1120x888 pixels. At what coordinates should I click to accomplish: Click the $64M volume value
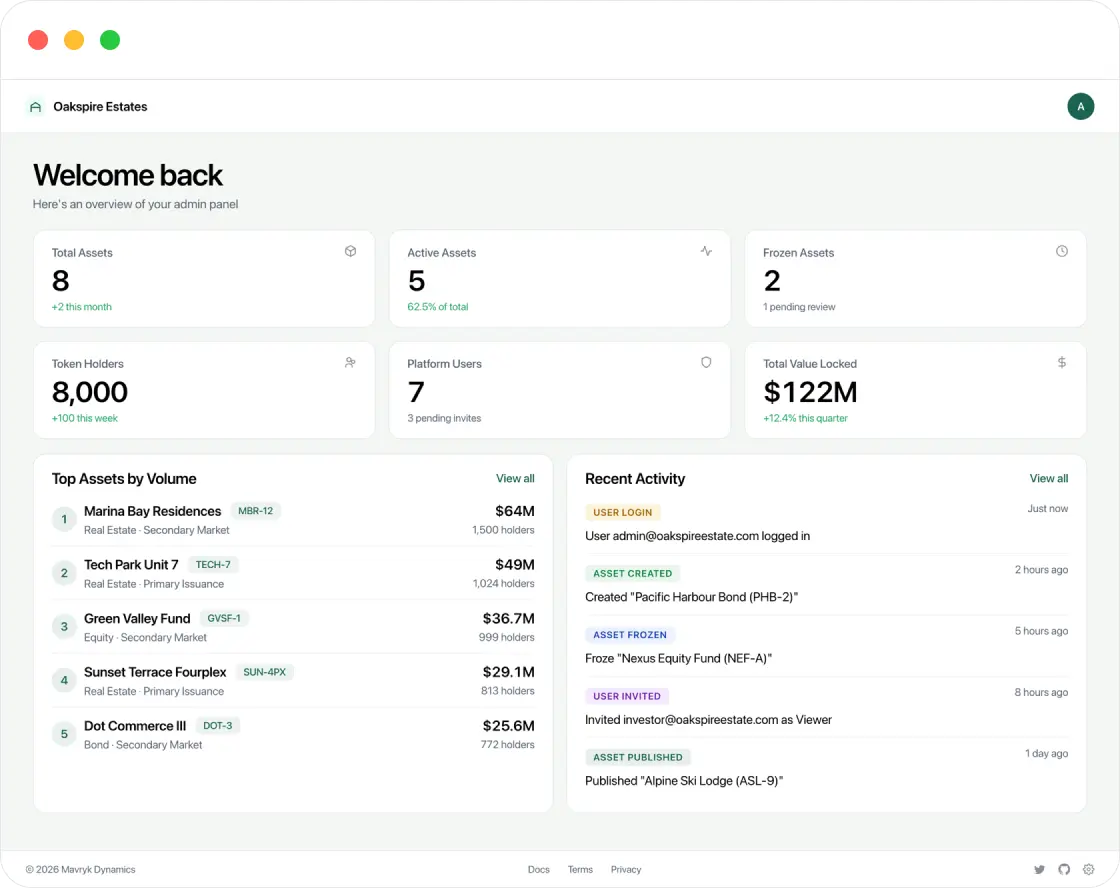pyautogui.click(x=514, y=511)
